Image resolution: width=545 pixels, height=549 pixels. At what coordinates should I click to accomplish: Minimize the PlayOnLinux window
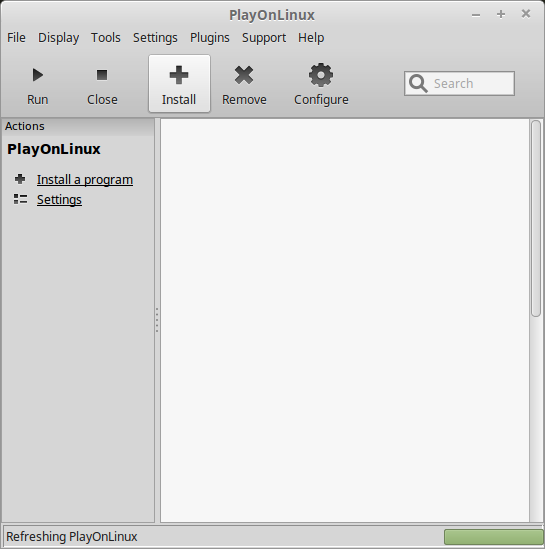click(x=476, y=15)
